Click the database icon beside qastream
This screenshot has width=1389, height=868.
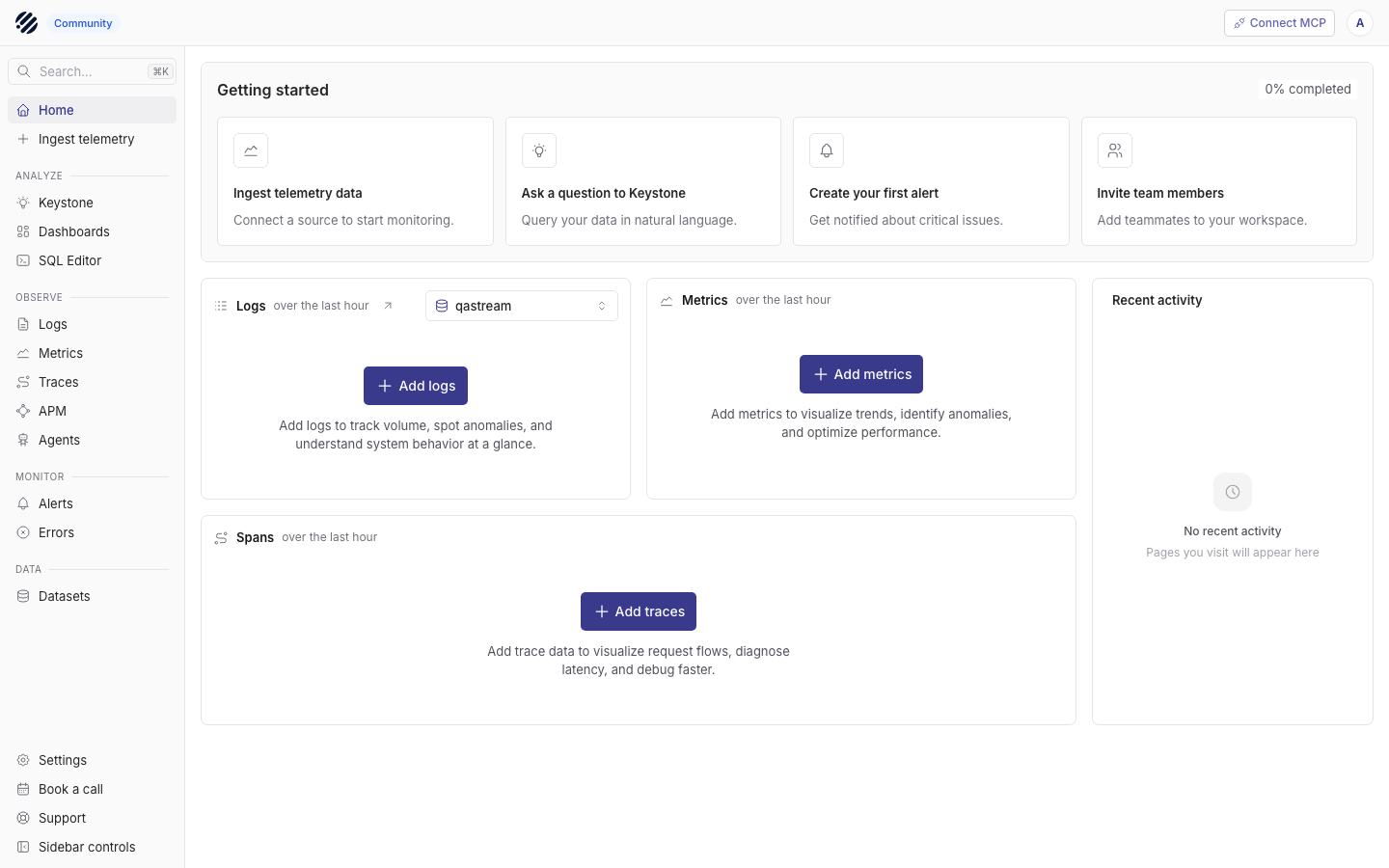coord(442,306)
